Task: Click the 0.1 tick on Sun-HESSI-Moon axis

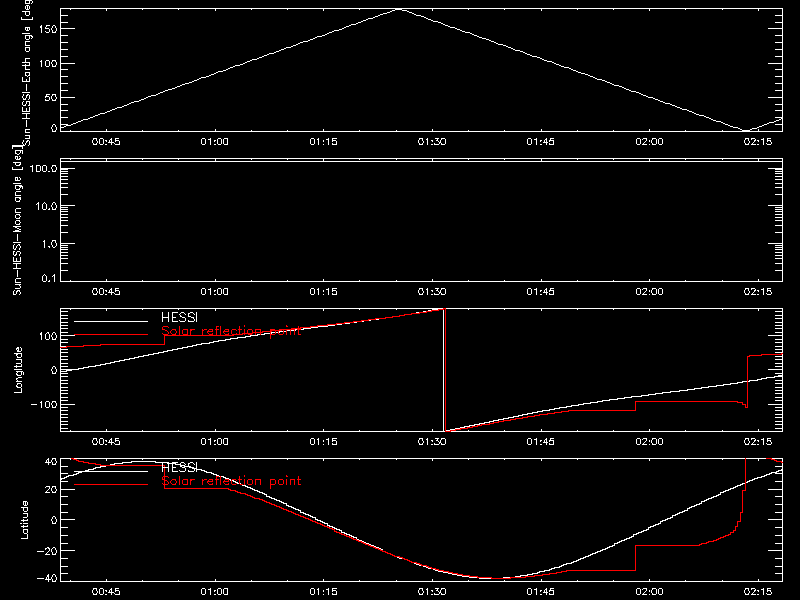Action: (x=49, y=278)
